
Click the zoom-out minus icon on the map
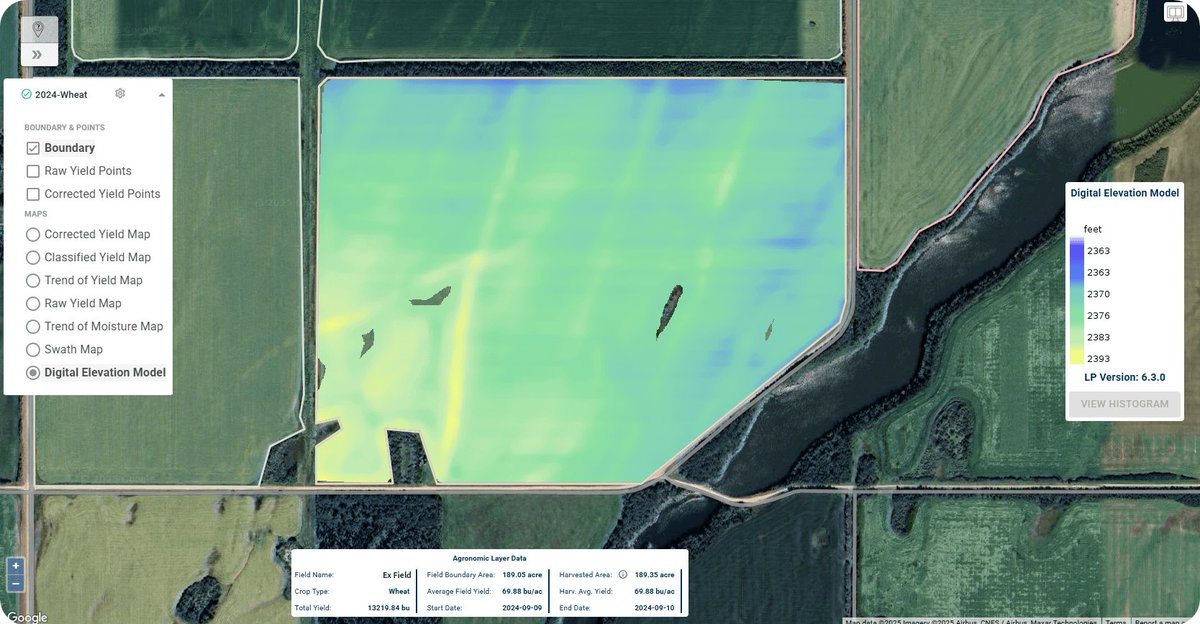15,584
